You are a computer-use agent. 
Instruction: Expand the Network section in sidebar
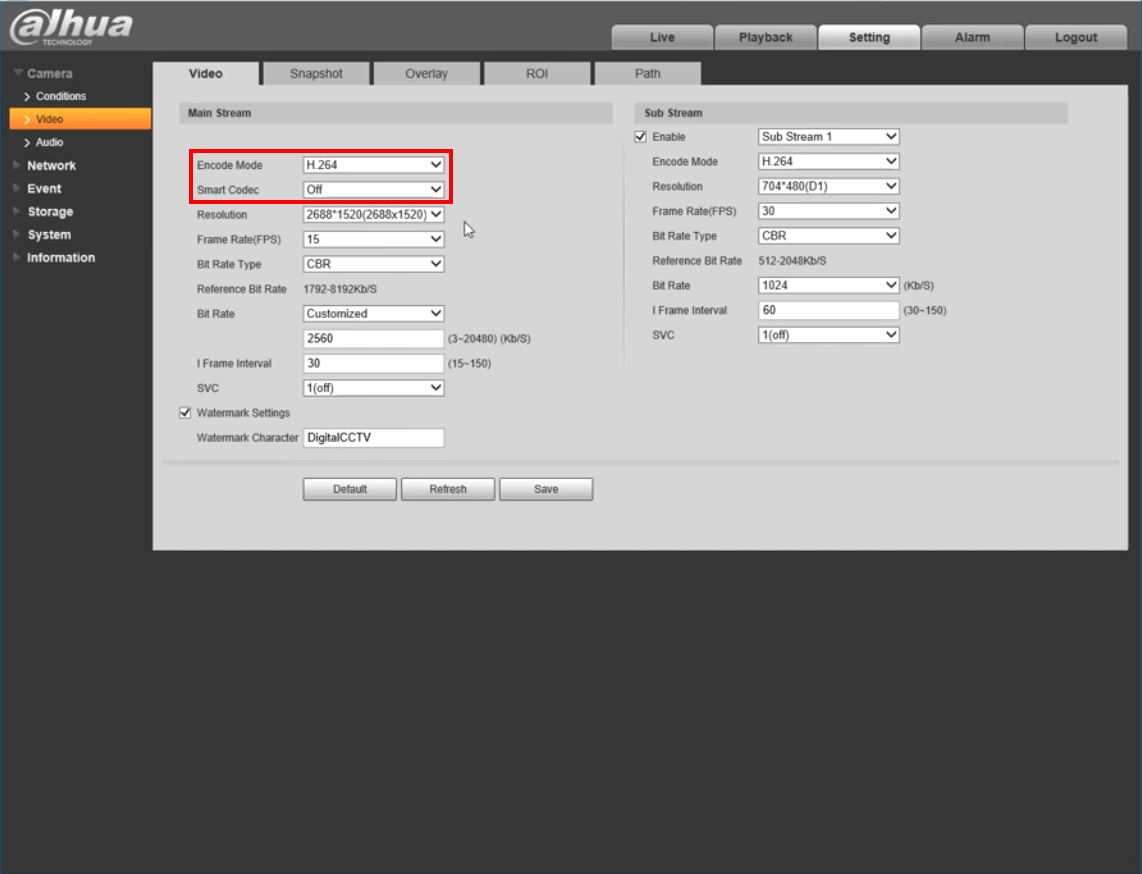[49, 165]
